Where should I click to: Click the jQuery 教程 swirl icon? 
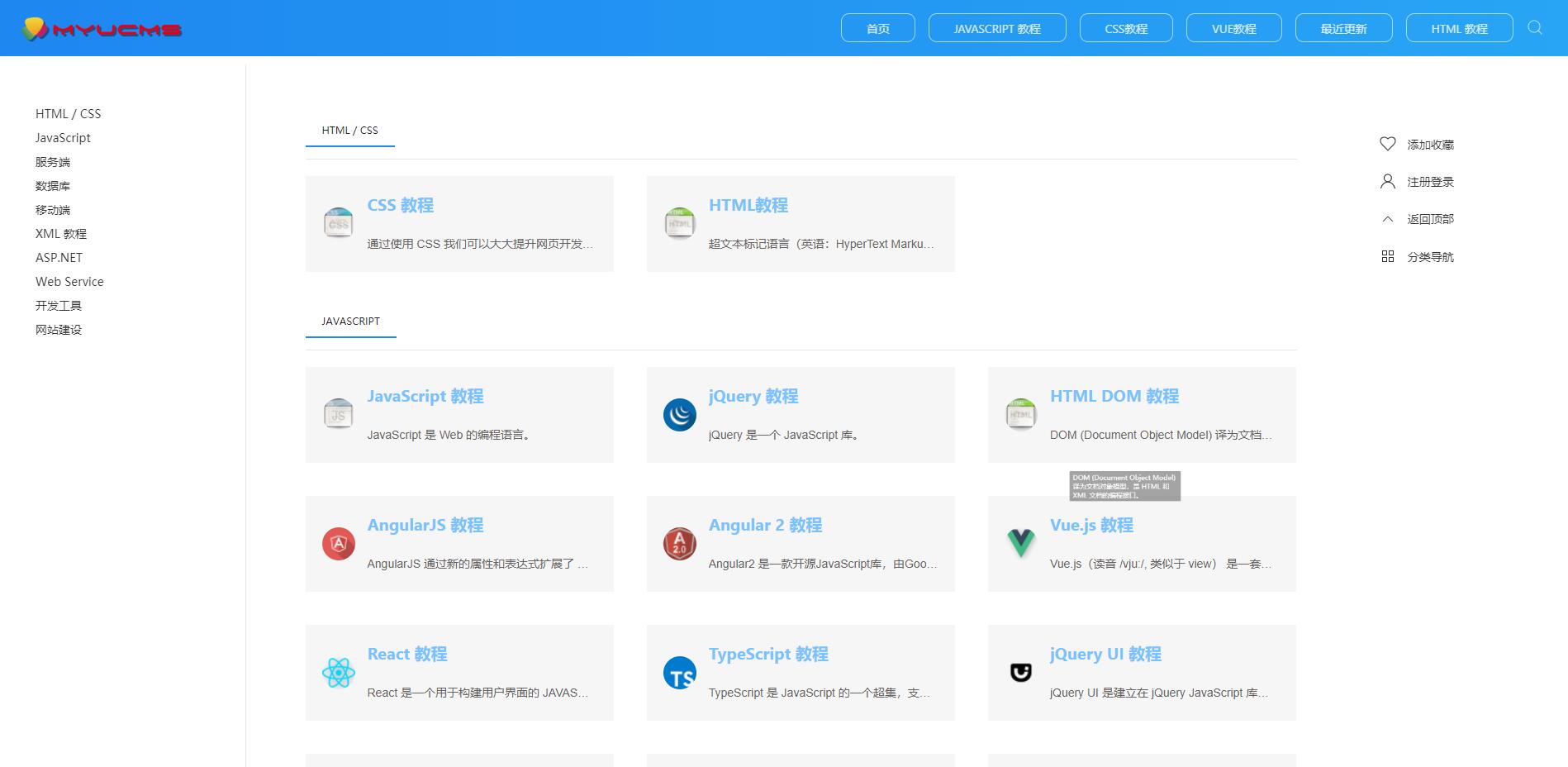click(x=680, y=414)
